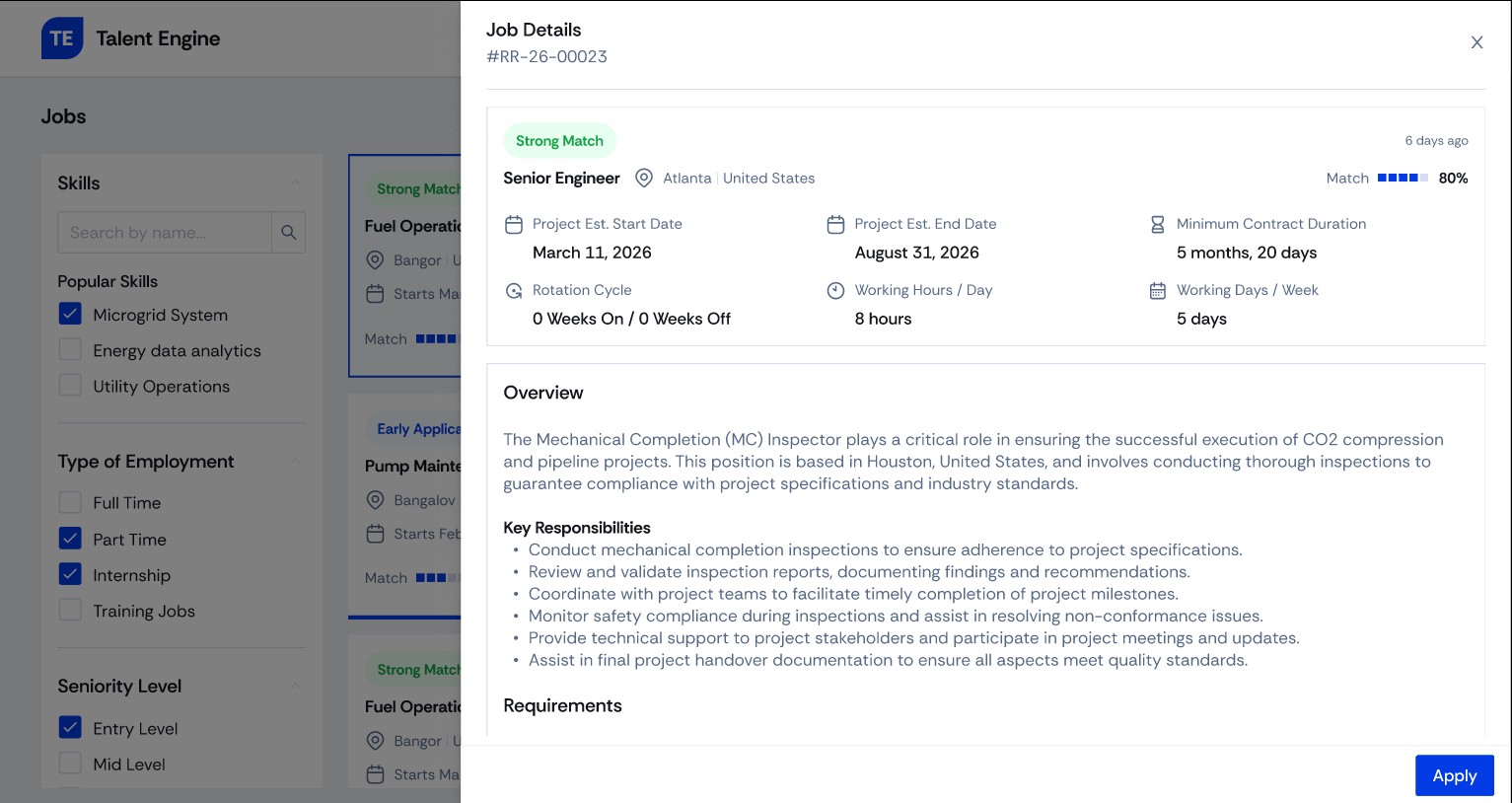Image resolution: width=1512 pixels, height=803 pixels.
Task: Uncheck the Part Time employment filter
Action: coord(70,538)
